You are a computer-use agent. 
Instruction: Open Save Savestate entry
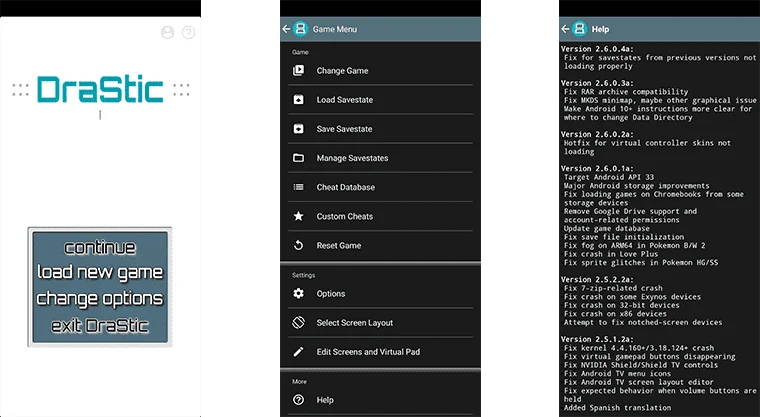[x=380, y=129]
